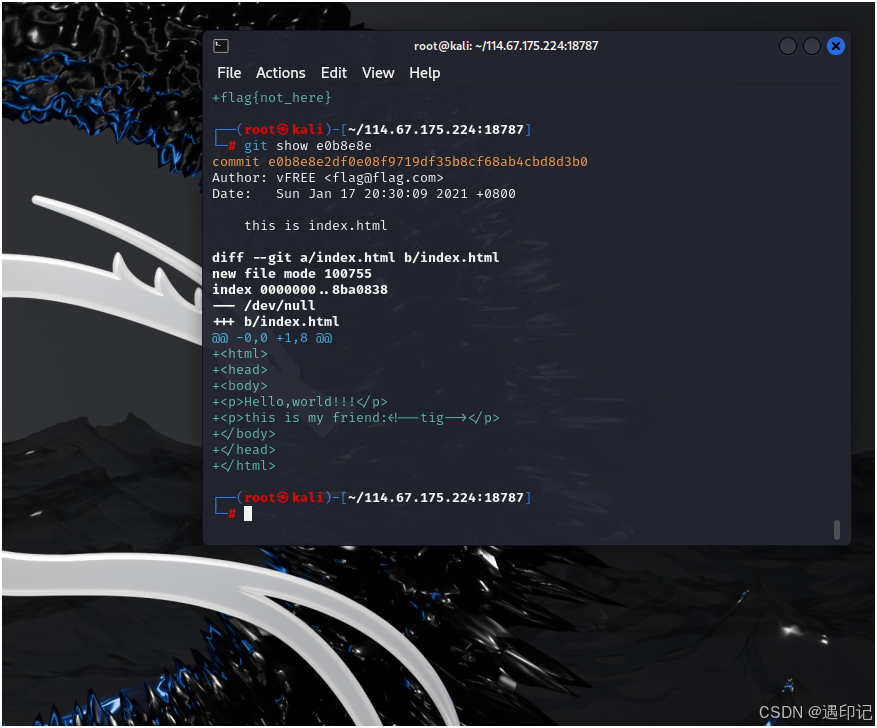
Task: Click the terminal icon in the title bar
Action: [x=221, y=46]
